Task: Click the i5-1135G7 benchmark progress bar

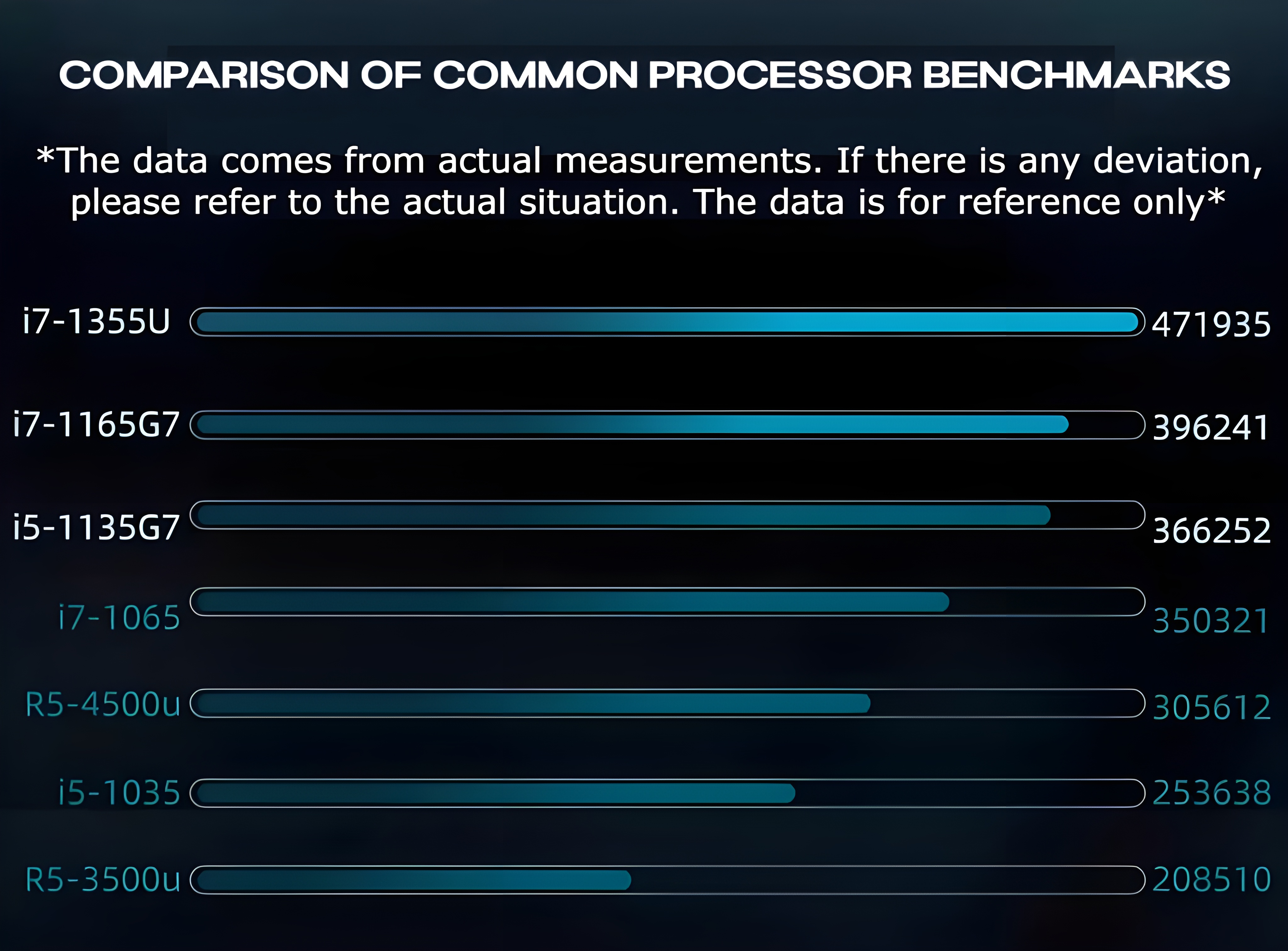Action: [667, 515]
